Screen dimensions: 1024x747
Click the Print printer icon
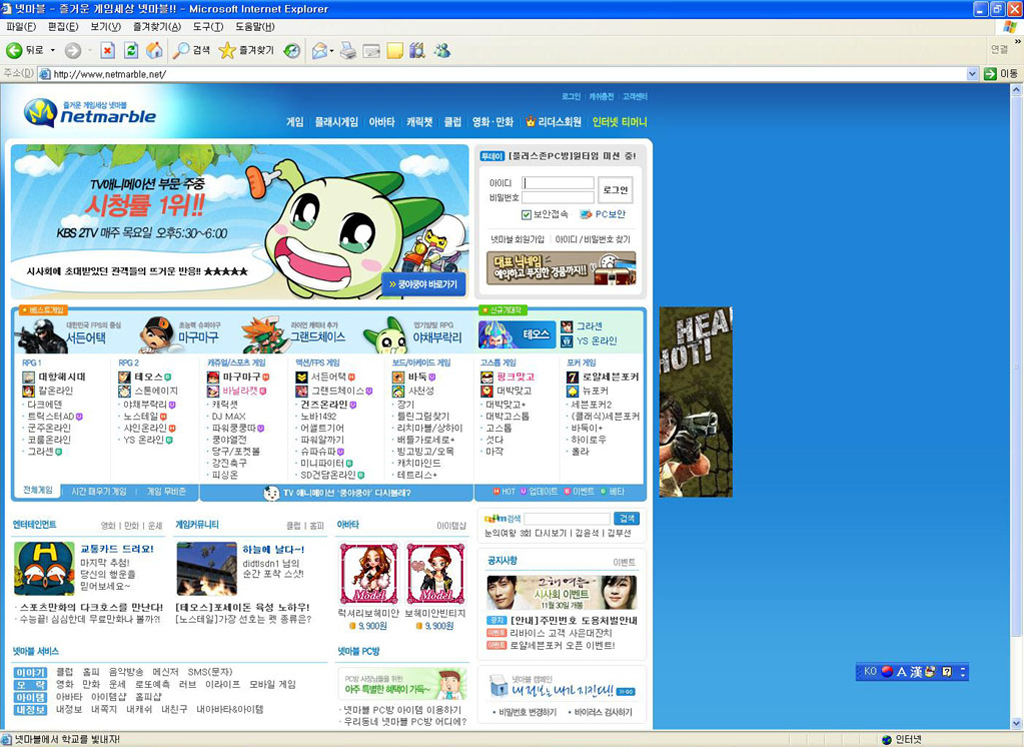click(348, 50)
